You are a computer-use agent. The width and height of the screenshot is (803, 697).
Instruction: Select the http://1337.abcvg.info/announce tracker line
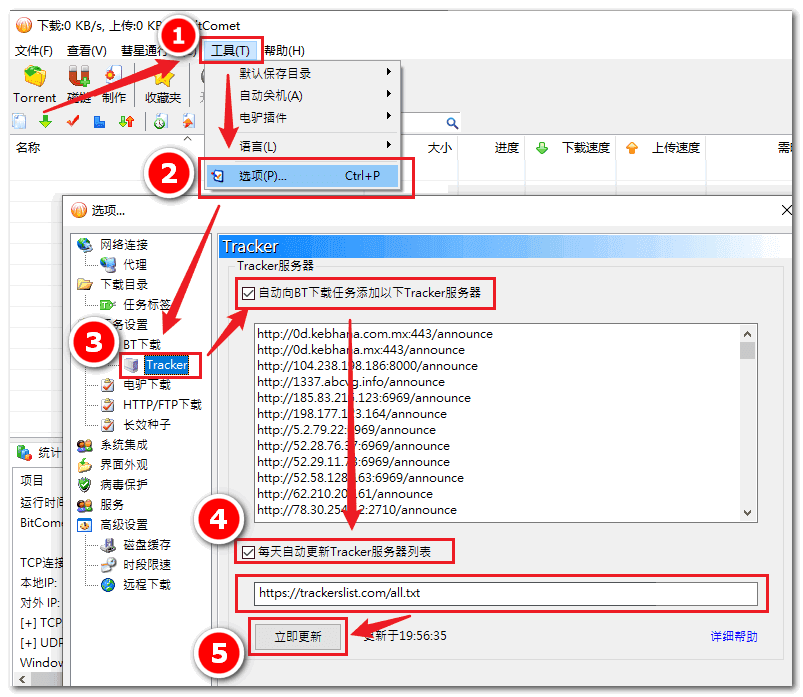click(x=351, y=382)
